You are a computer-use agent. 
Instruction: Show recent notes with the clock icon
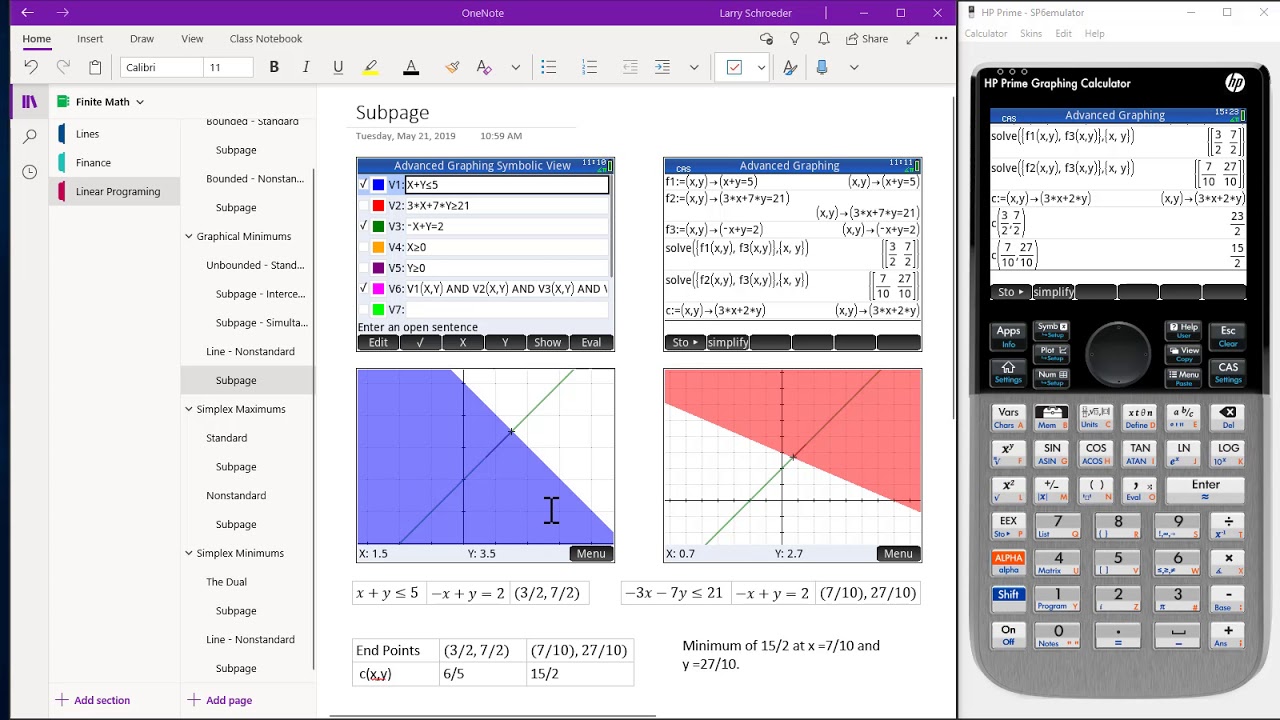30,172
